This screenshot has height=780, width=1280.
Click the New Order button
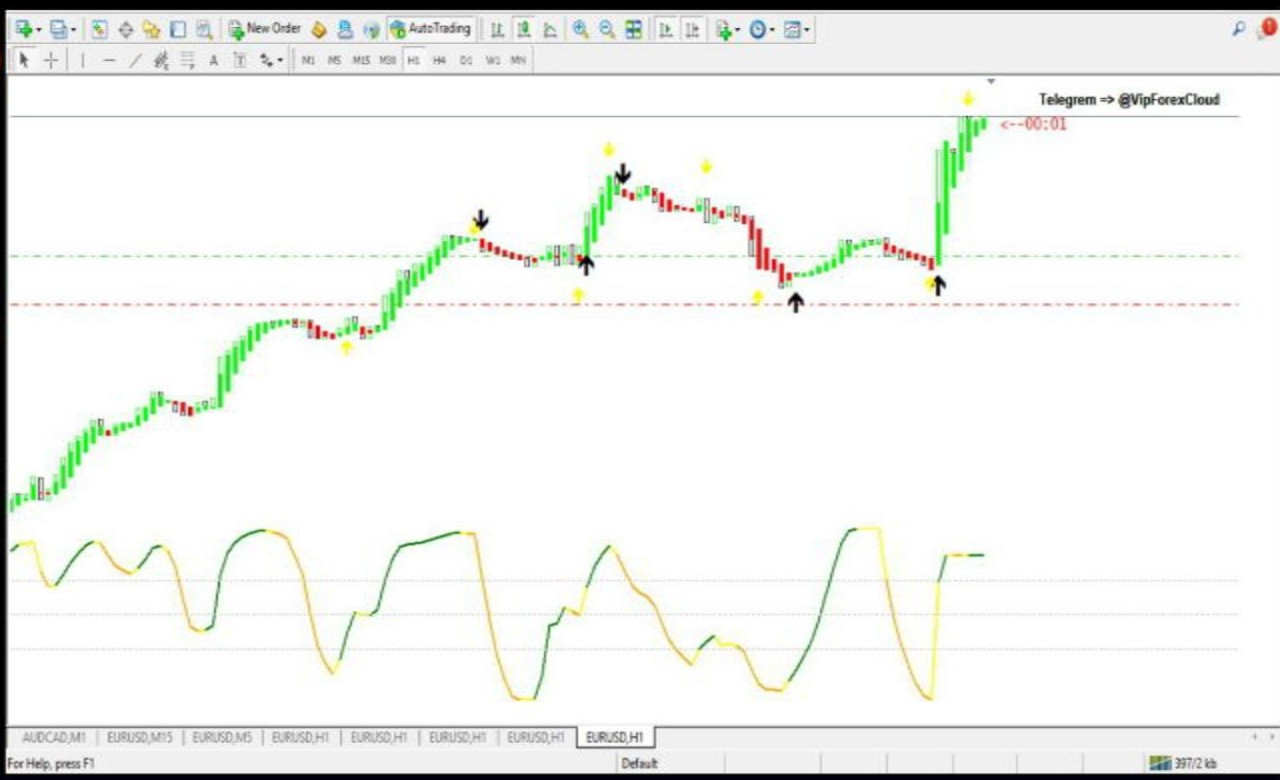(264, 29)
